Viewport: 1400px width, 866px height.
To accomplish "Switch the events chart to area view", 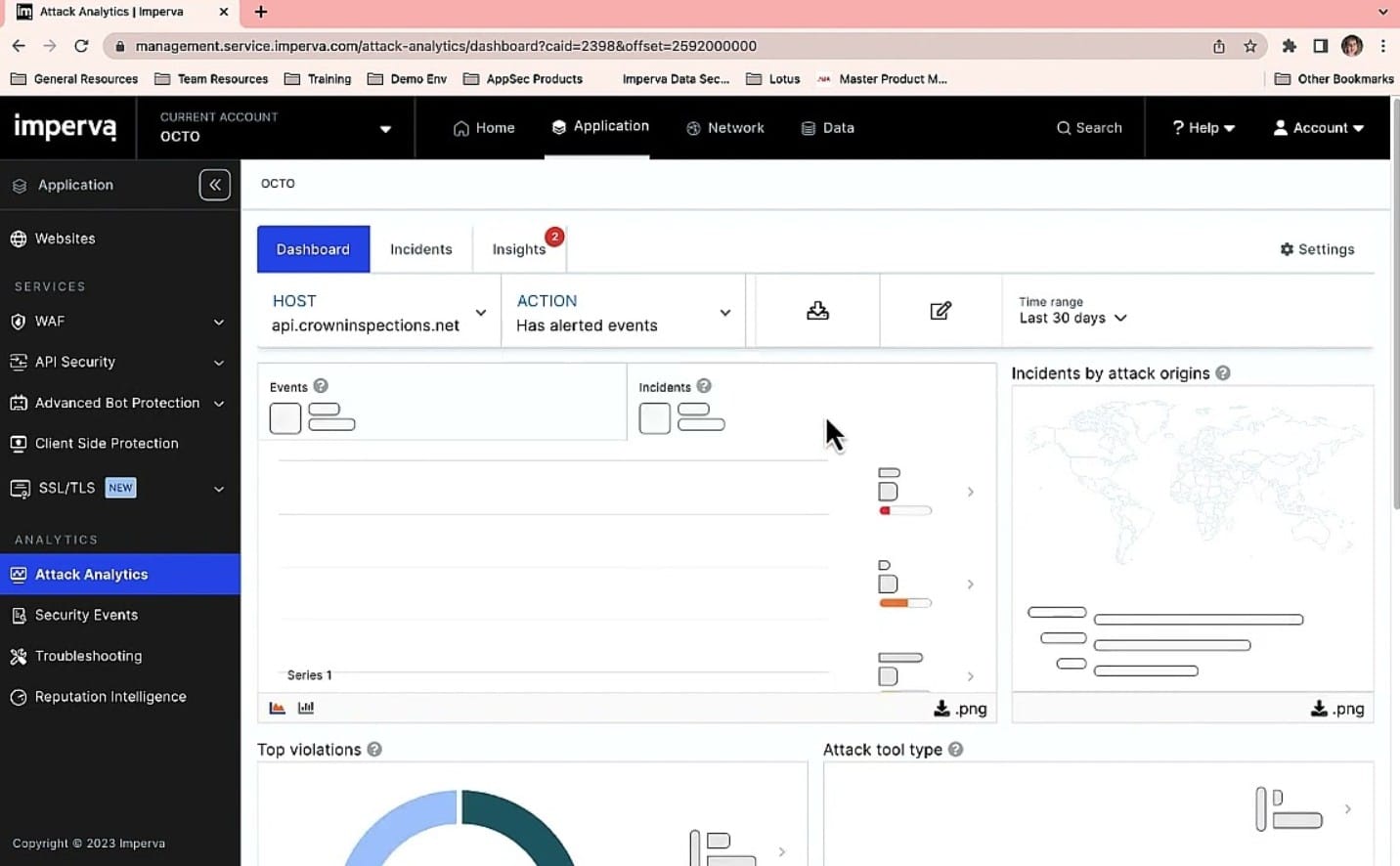I will click(x=278, y=708).
